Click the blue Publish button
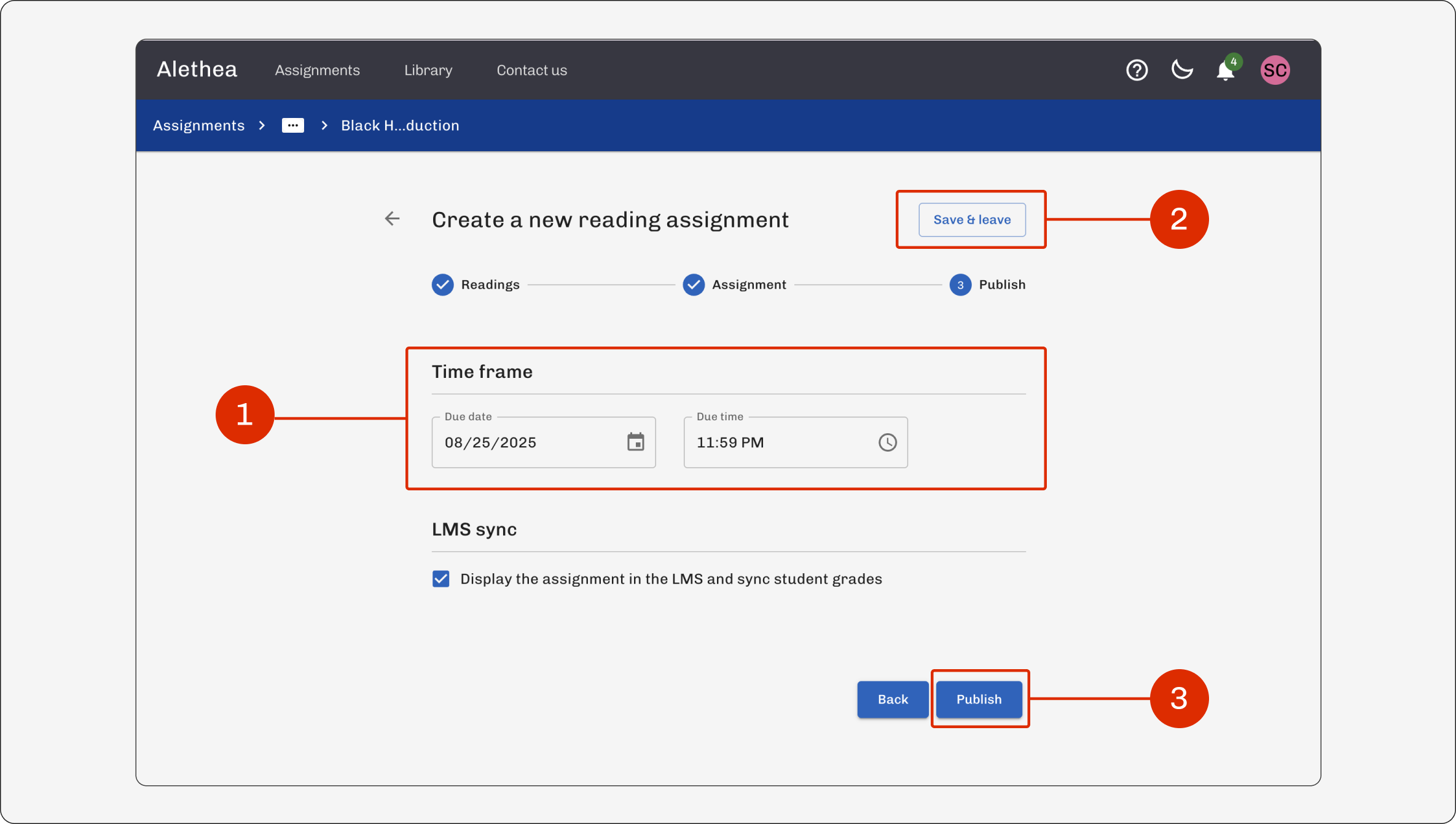 [979, 699]
